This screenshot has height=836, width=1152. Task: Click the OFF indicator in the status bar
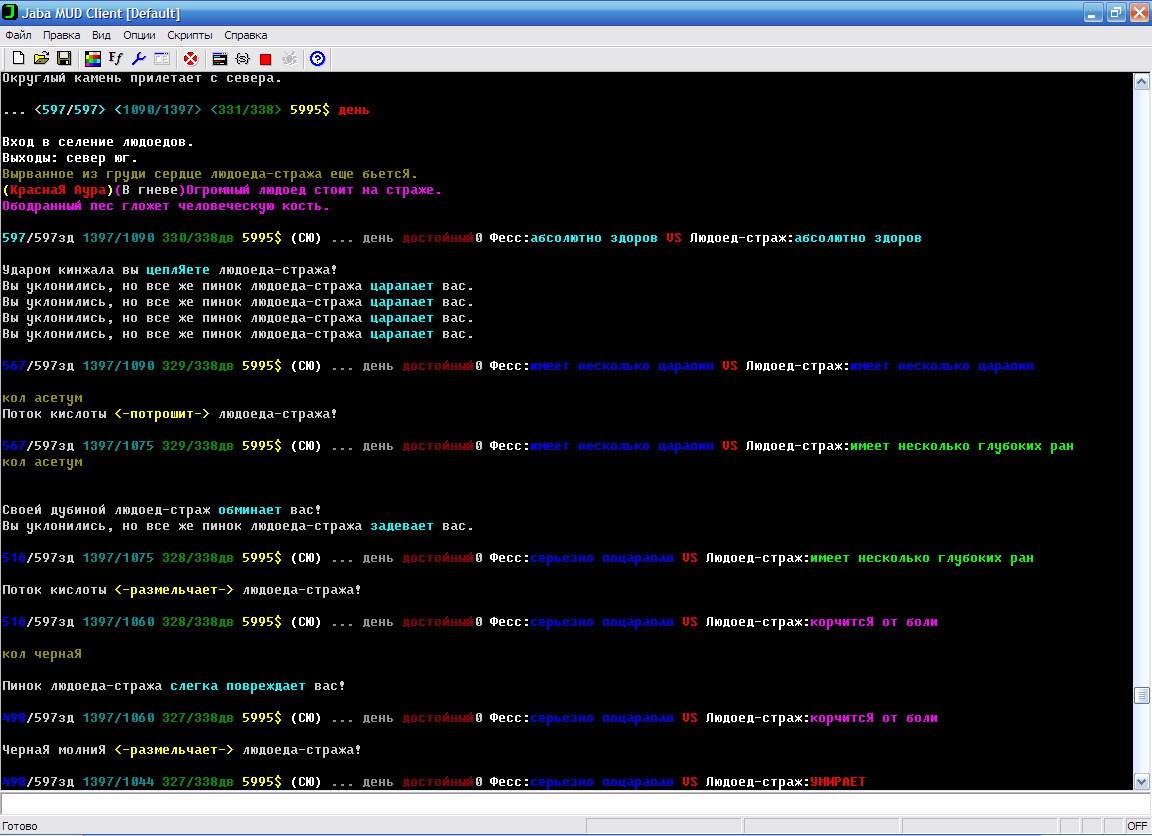(x=1137, y=827)
